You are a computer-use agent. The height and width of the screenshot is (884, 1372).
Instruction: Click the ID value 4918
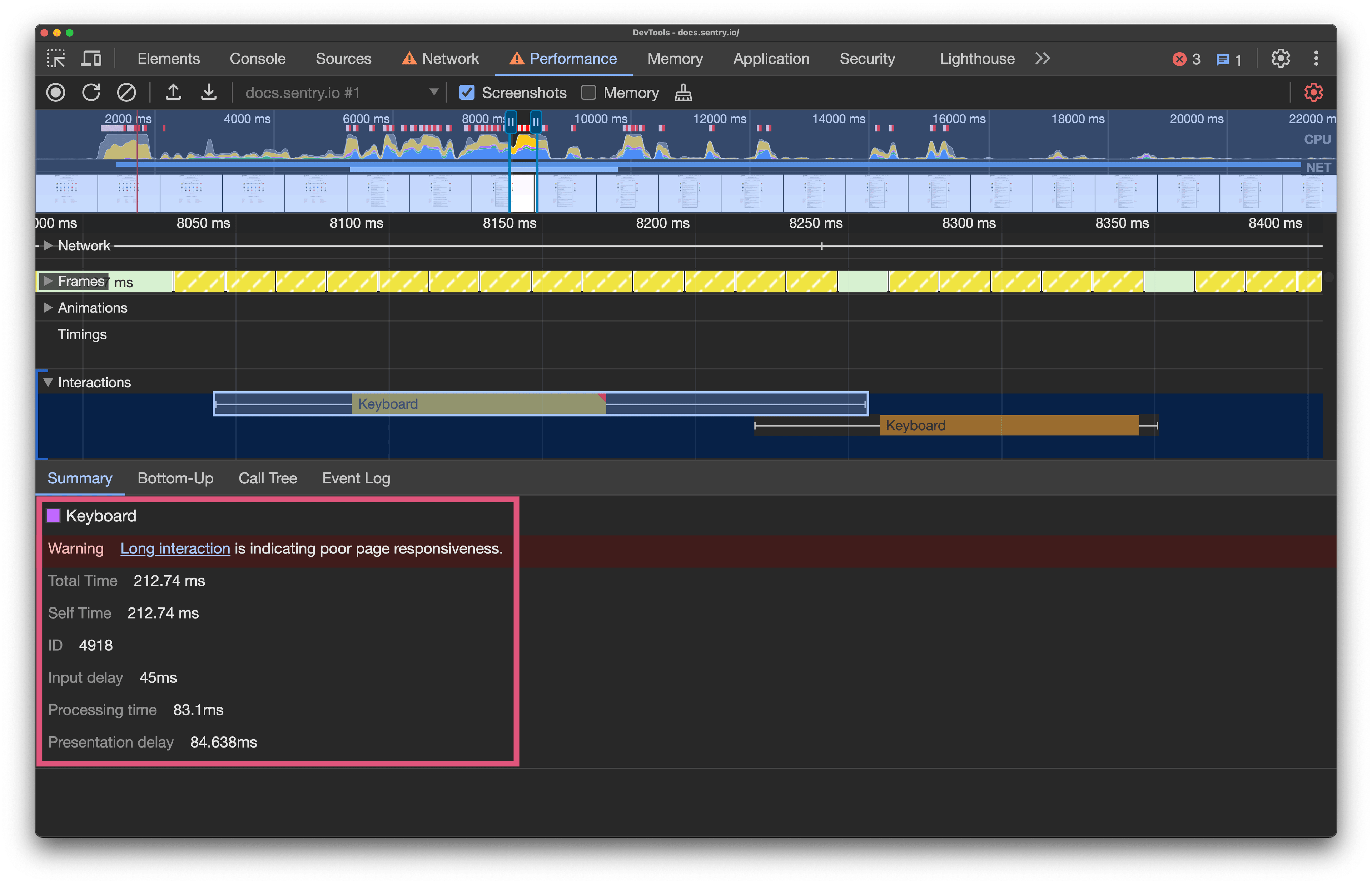coord(96,646)
